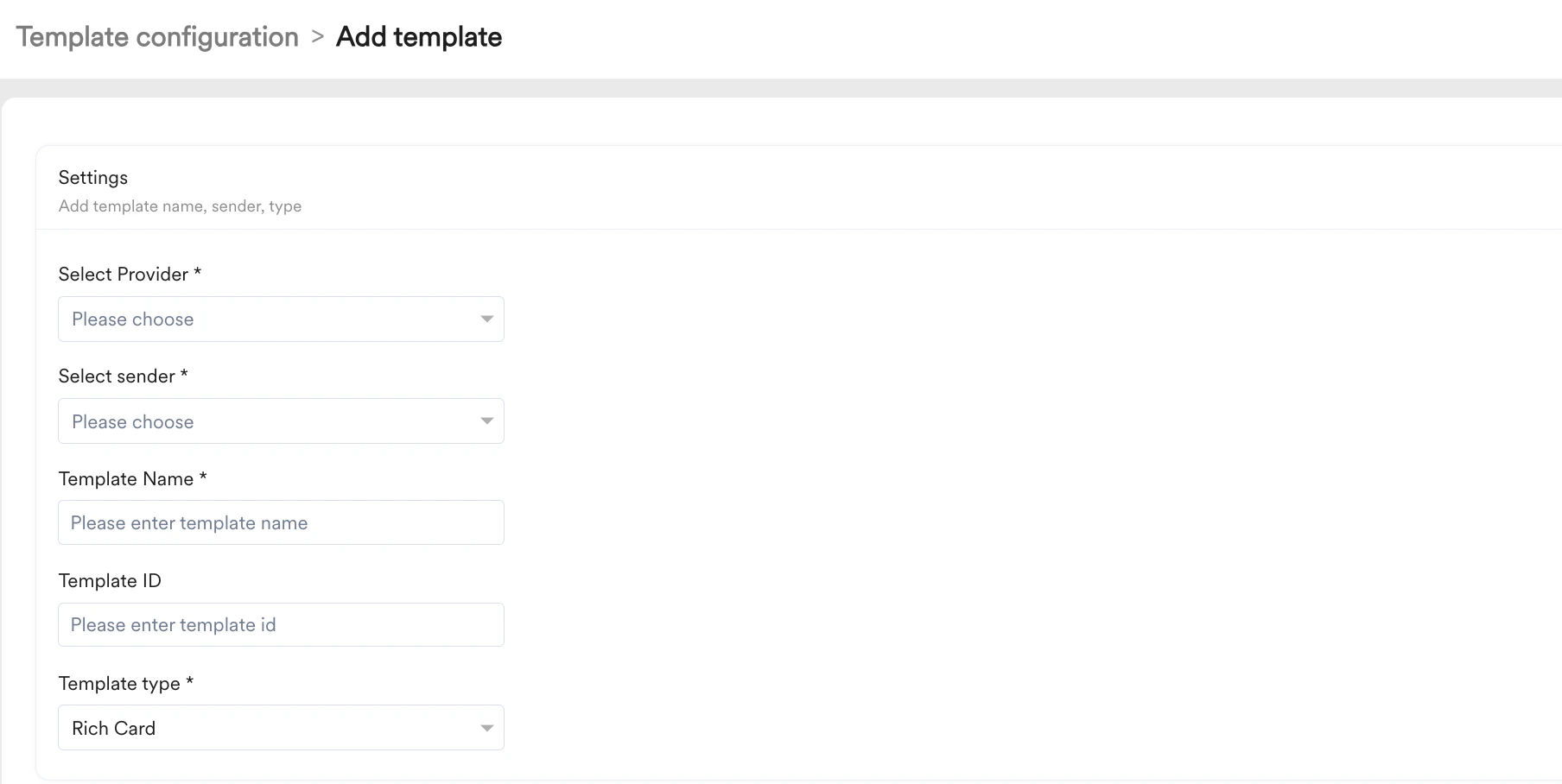This screenshot has height=784, width=1562.
Task: Focus the Template Name input field
Action: 281,523
